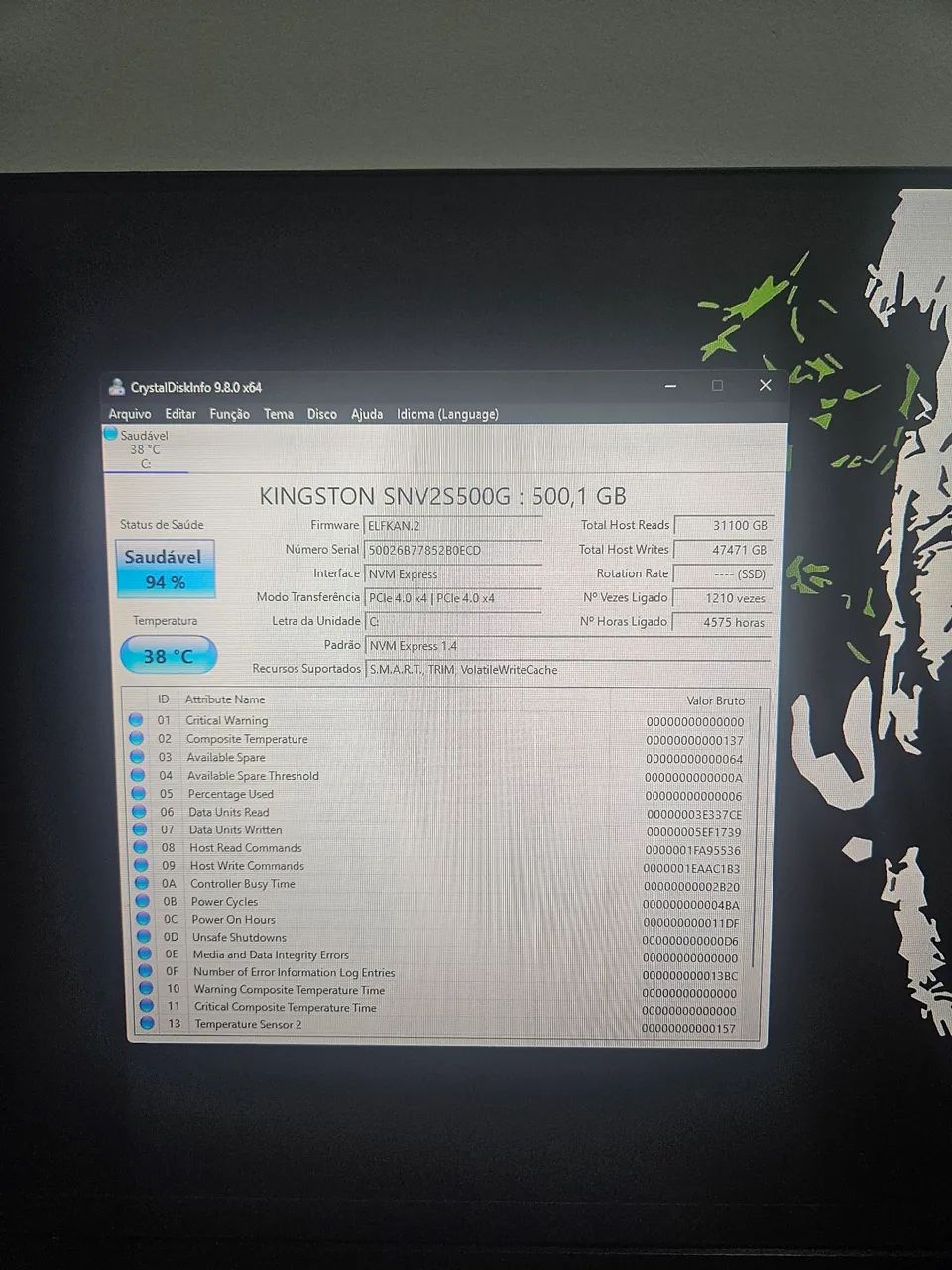Image resolution: width=952 pixels, height=1270 pixels.
Task: Click status icon of Host Write Commands row
Action: coord(141,865)
